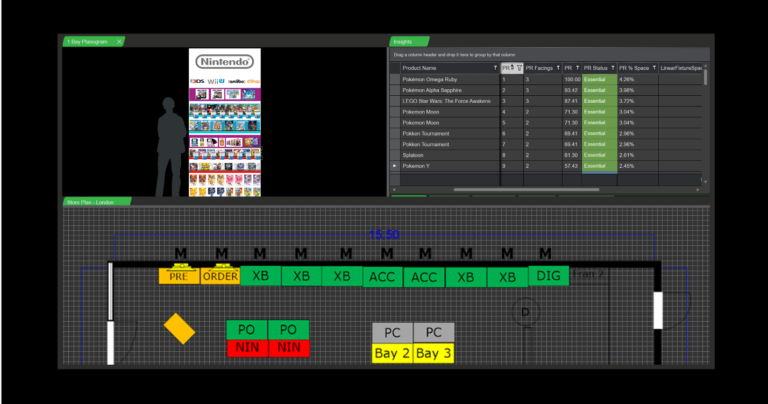This screenshot has height=404, width=768.
Task: Select the Pokemon Y product row
Action: point(546,166)
